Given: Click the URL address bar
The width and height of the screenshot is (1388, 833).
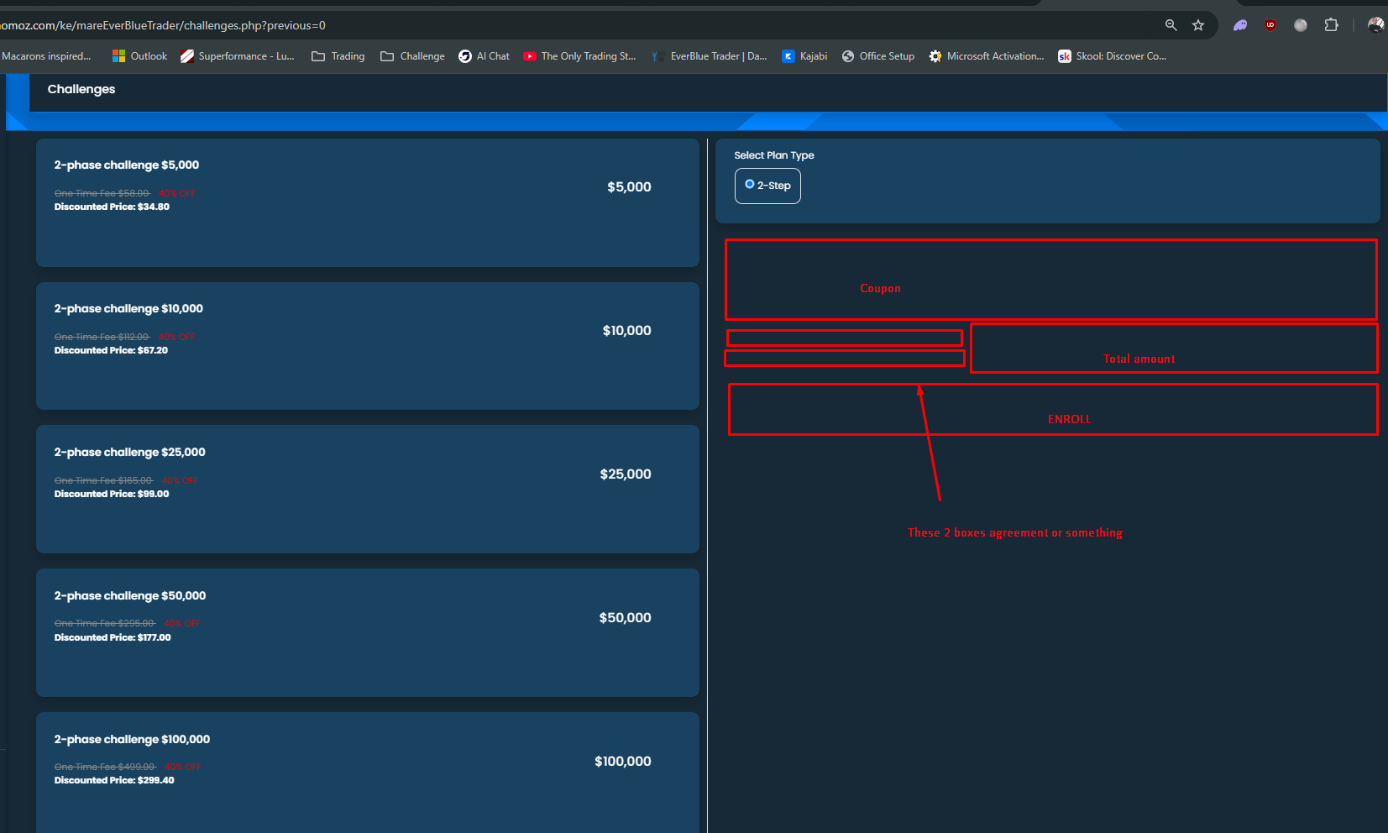Looking at the screenshot, I should [600, 25].
